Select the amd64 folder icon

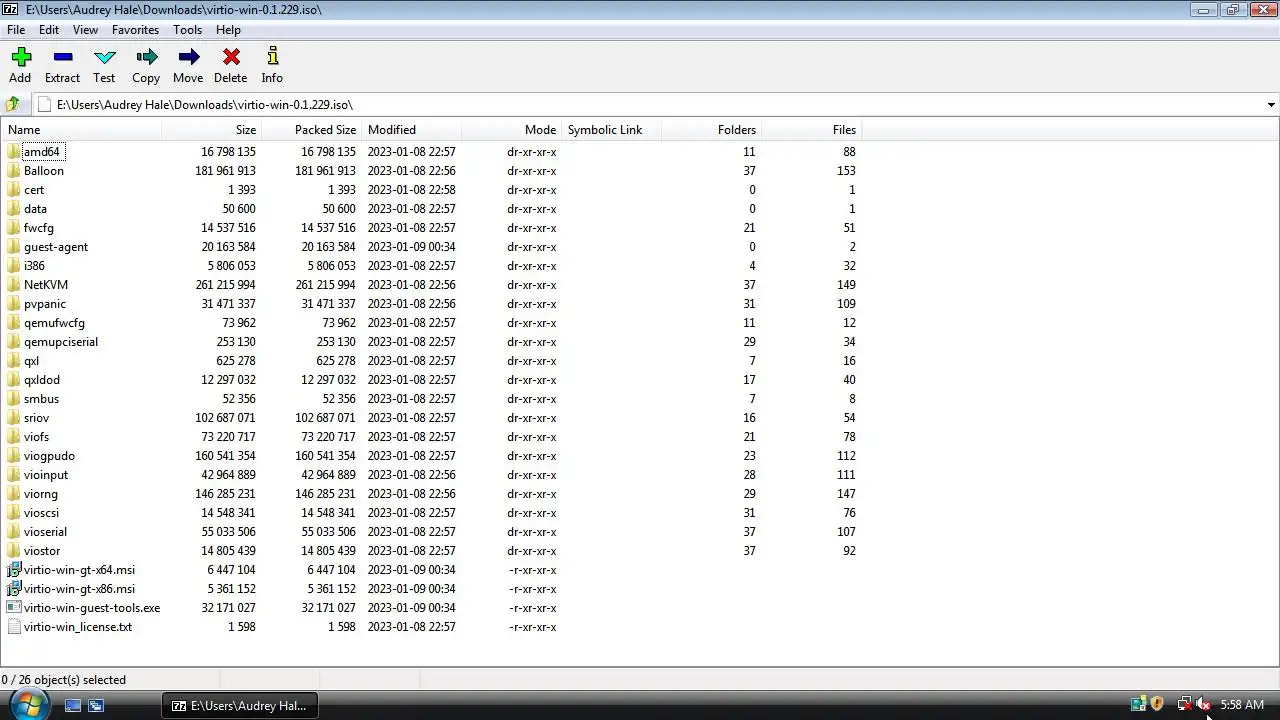click(13, 152)
